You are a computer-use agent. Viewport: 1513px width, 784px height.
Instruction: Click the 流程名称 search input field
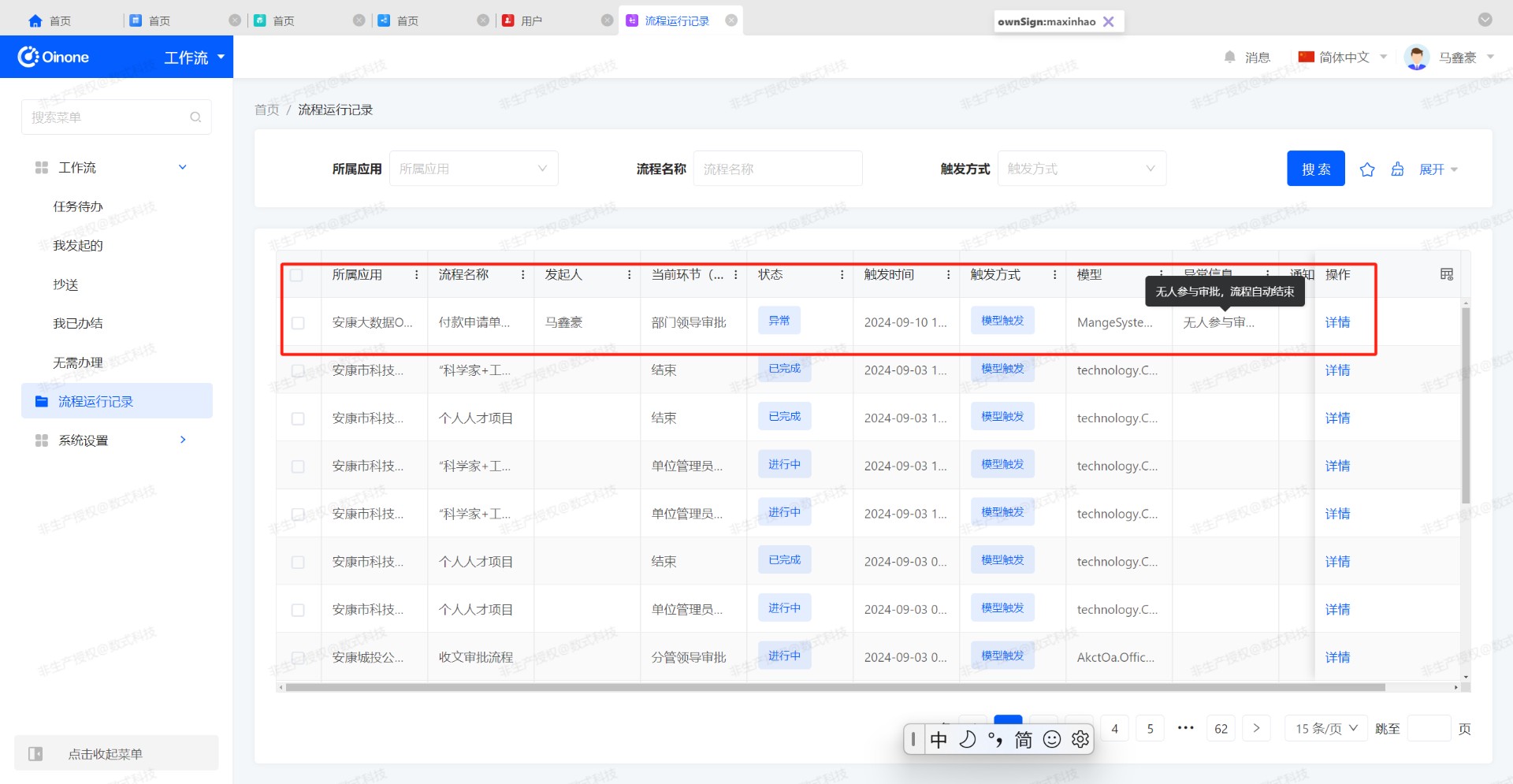click(x=778, y=169)
